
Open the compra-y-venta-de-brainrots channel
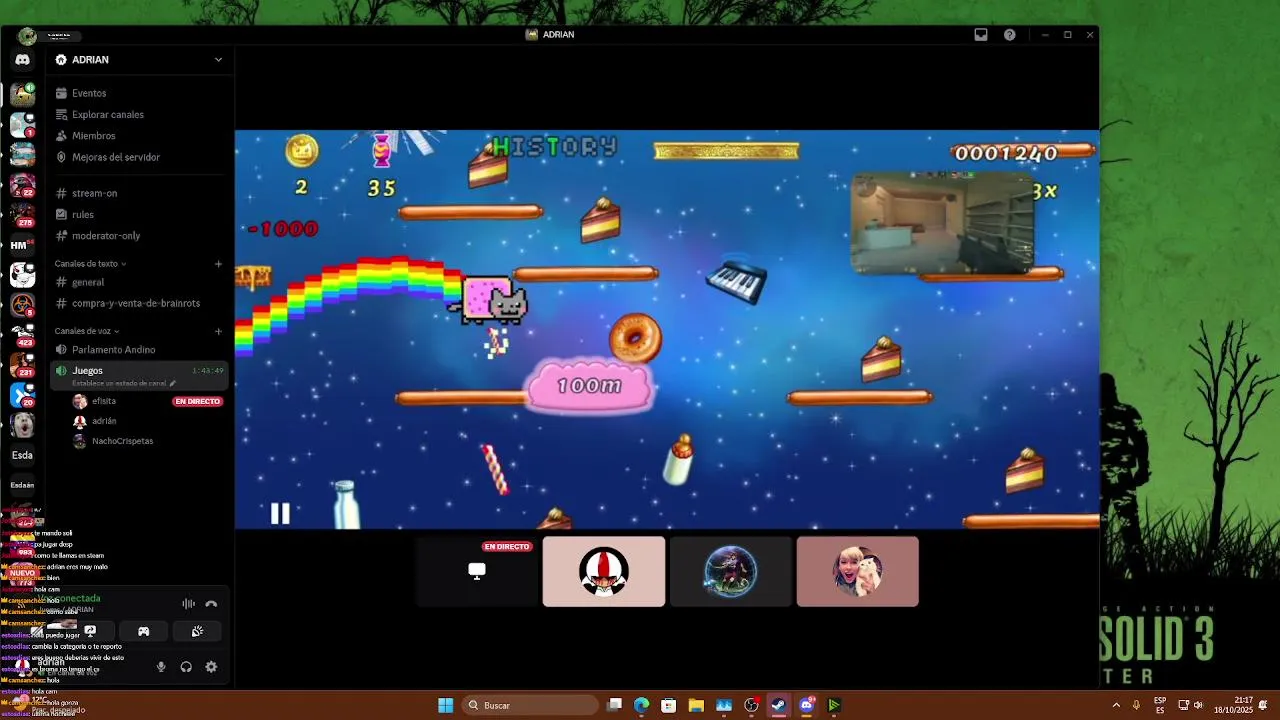click(141, 303)
